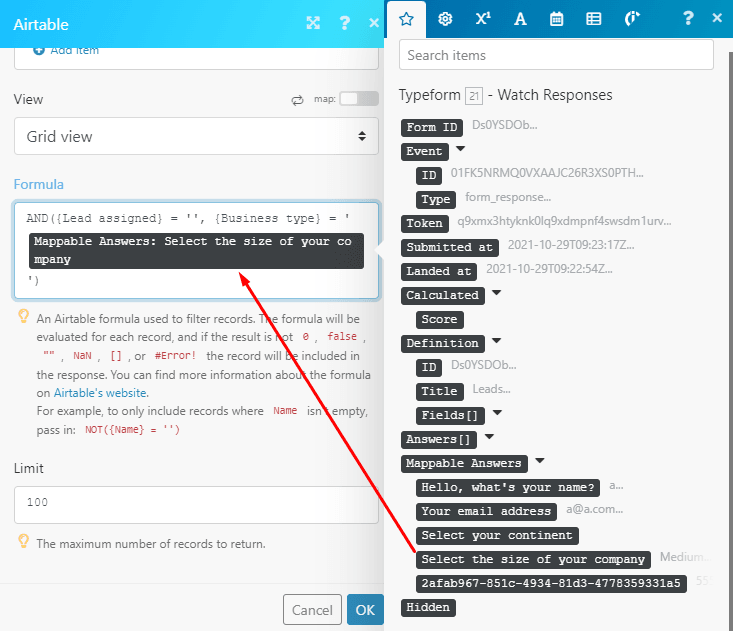Open the array functions table tab
This screenshot has width=733, height=631.
point(594,18)
